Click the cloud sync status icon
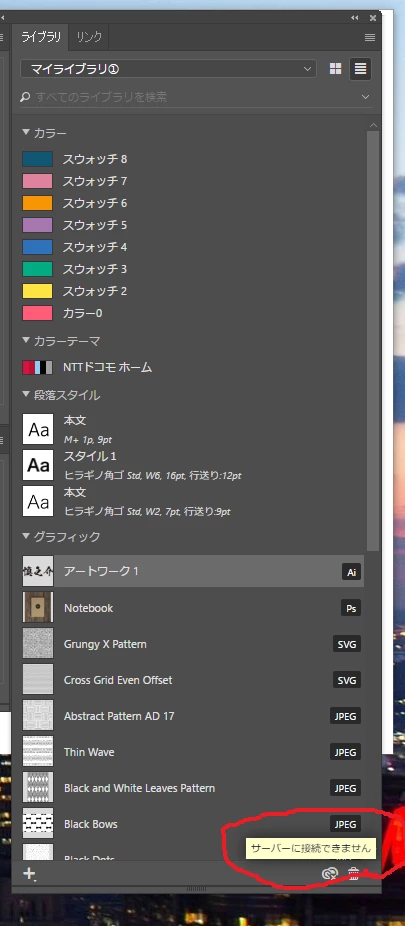 [329, 873]
